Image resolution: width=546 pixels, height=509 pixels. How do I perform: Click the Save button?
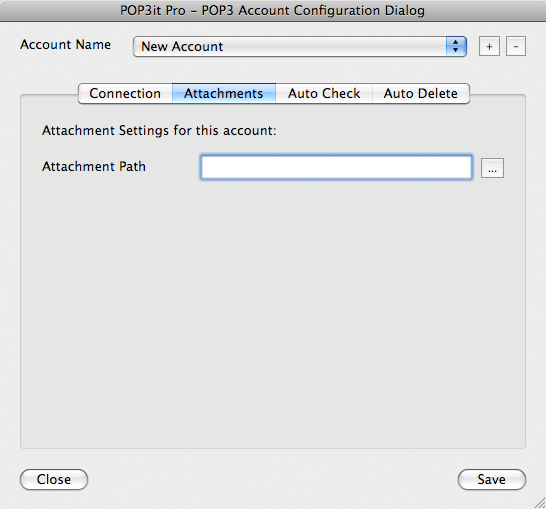(x=492, y=479)
